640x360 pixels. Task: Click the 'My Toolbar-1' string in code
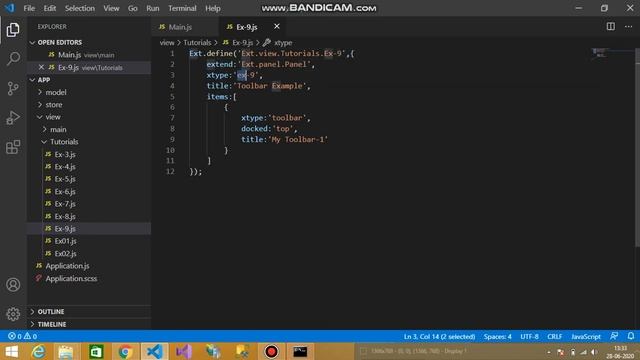pos(298,139)
